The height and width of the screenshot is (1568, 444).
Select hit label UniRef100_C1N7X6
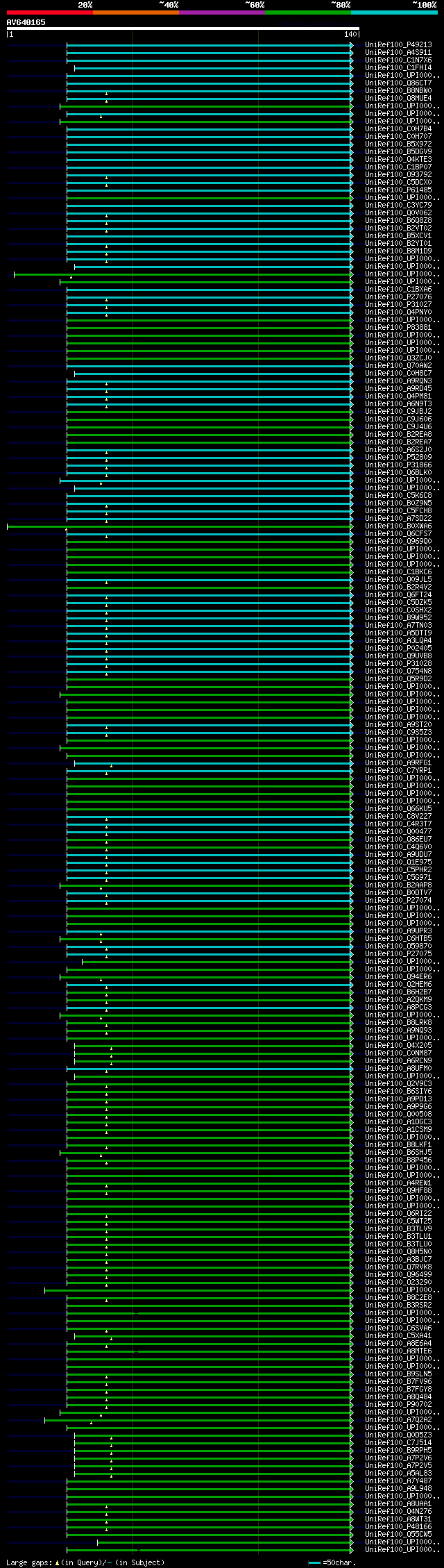(398, 60)
